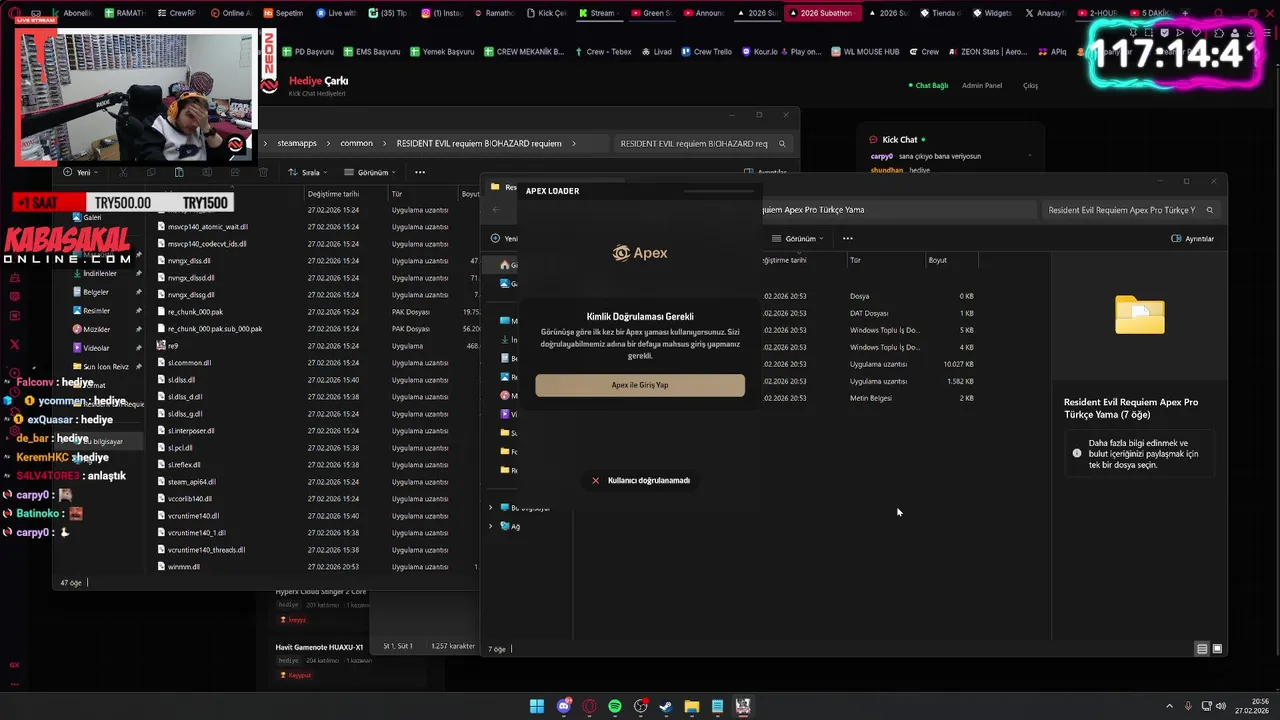Expand Ağ node in front Explorer

tap(490, 526)
